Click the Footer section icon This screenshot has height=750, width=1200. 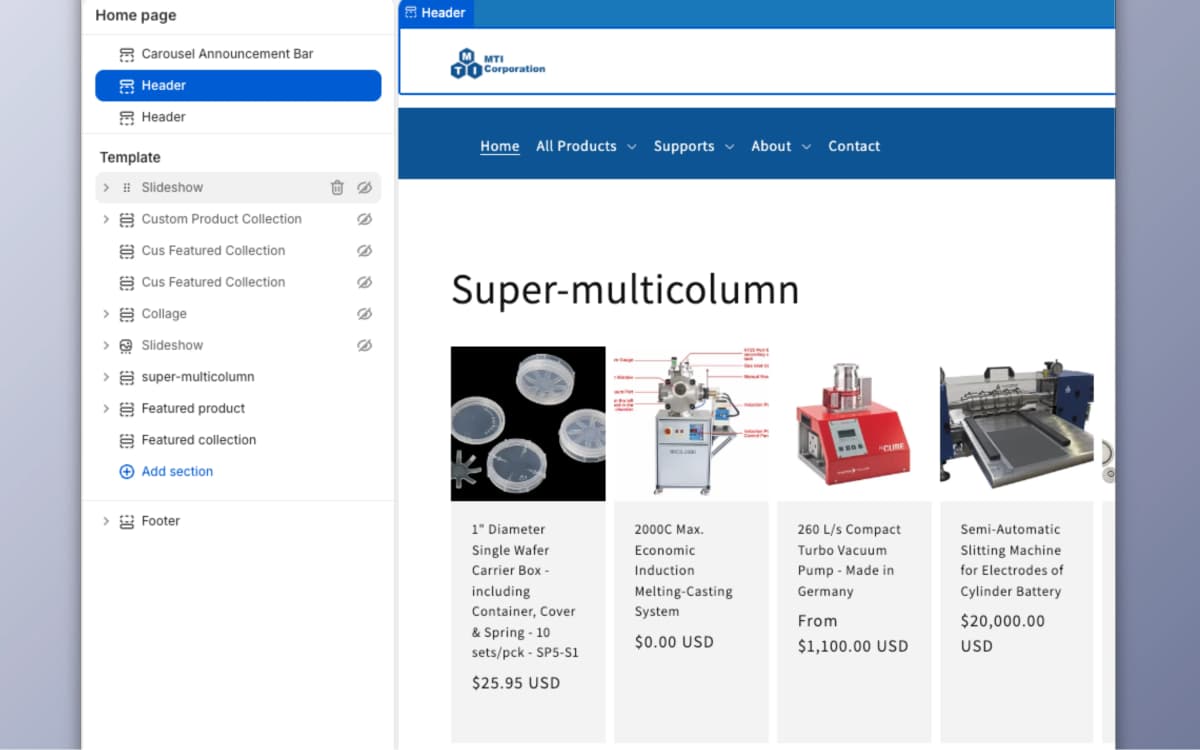coord(127,521)
